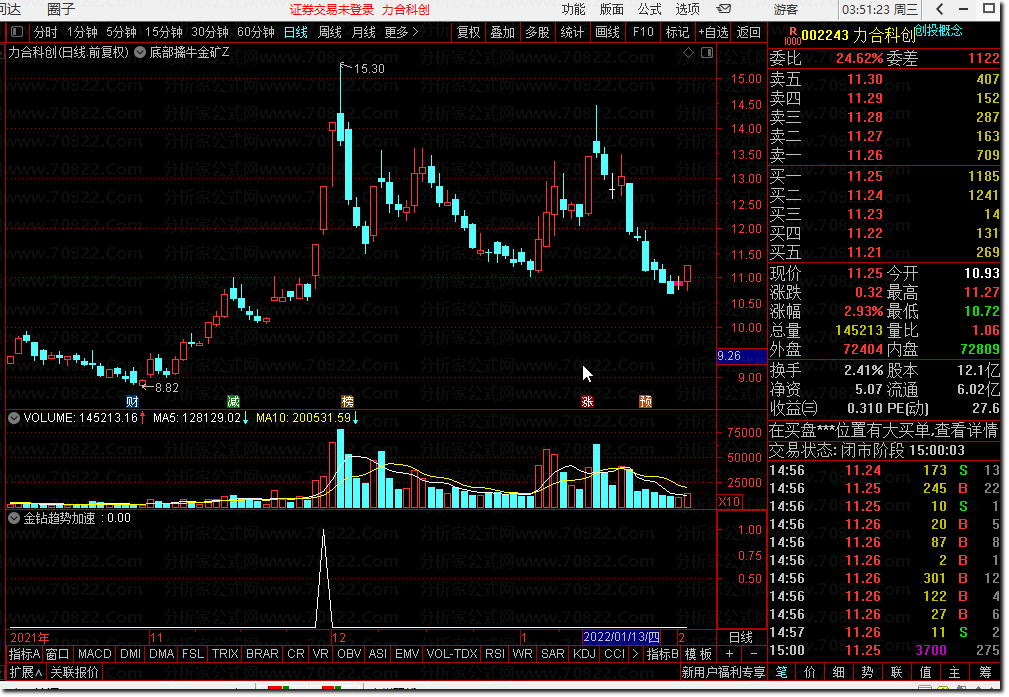This screenshot has height=697, width=1009.
Task: Click the plus zoom-in button at chart bottom
Action: [729, 654]
